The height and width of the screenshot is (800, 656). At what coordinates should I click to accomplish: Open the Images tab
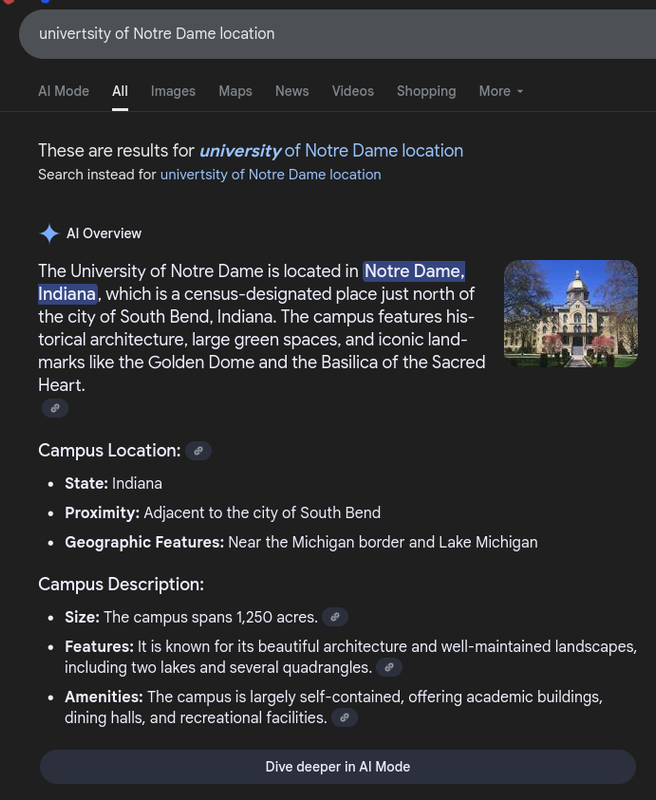[173, 91]
